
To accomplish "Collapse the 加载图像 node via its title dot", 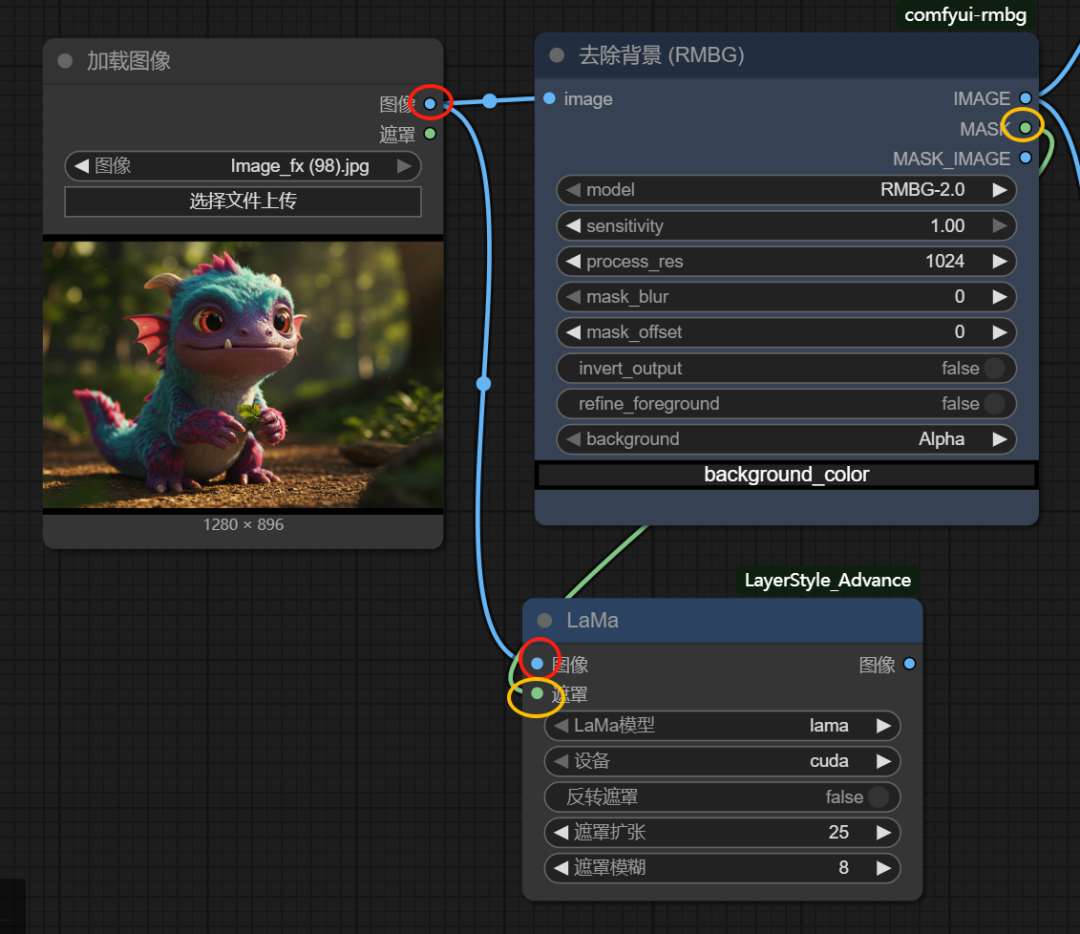I will (x=65, y=61).
